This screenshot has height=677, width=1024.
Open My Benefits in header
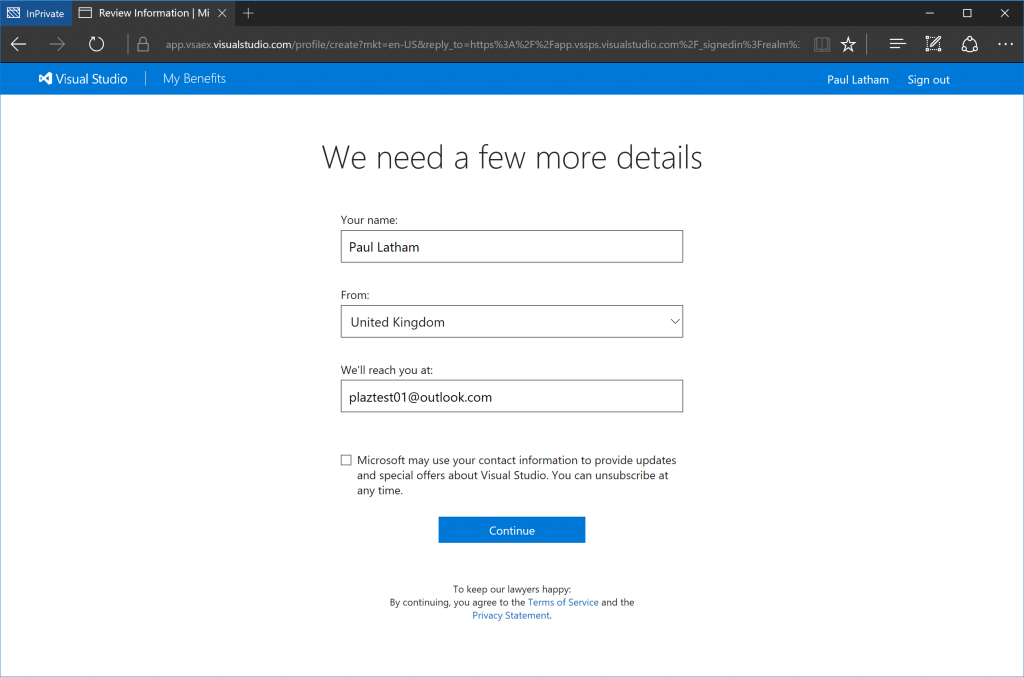tap(194, 78)
